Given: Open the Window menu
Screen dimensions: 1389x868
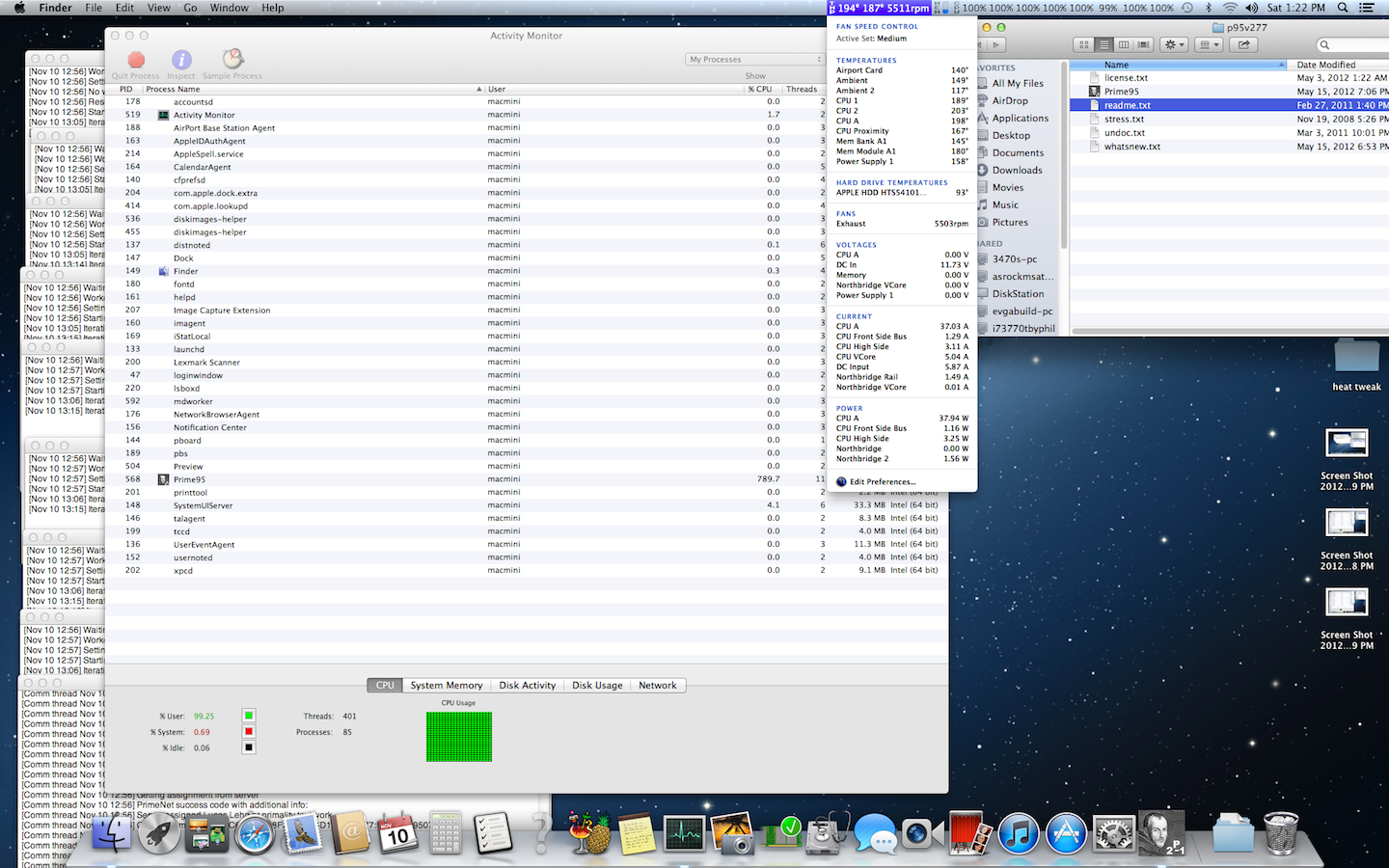Looking at the screenshot, I should coord(230,8).
